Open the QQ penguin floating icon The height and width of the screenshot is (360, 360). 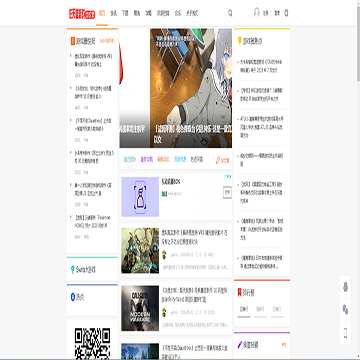345,286
